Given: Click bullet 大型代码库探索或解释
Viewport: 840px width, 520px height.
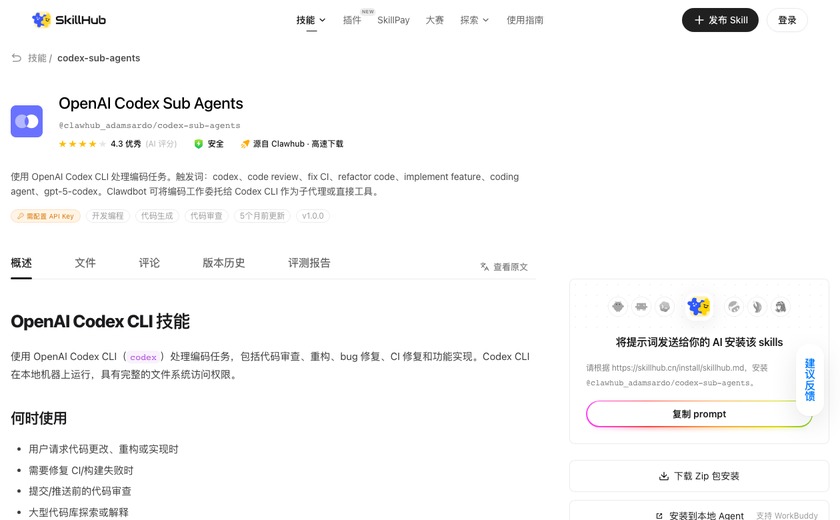Looking at the screenshot, I should coord(79,513).
